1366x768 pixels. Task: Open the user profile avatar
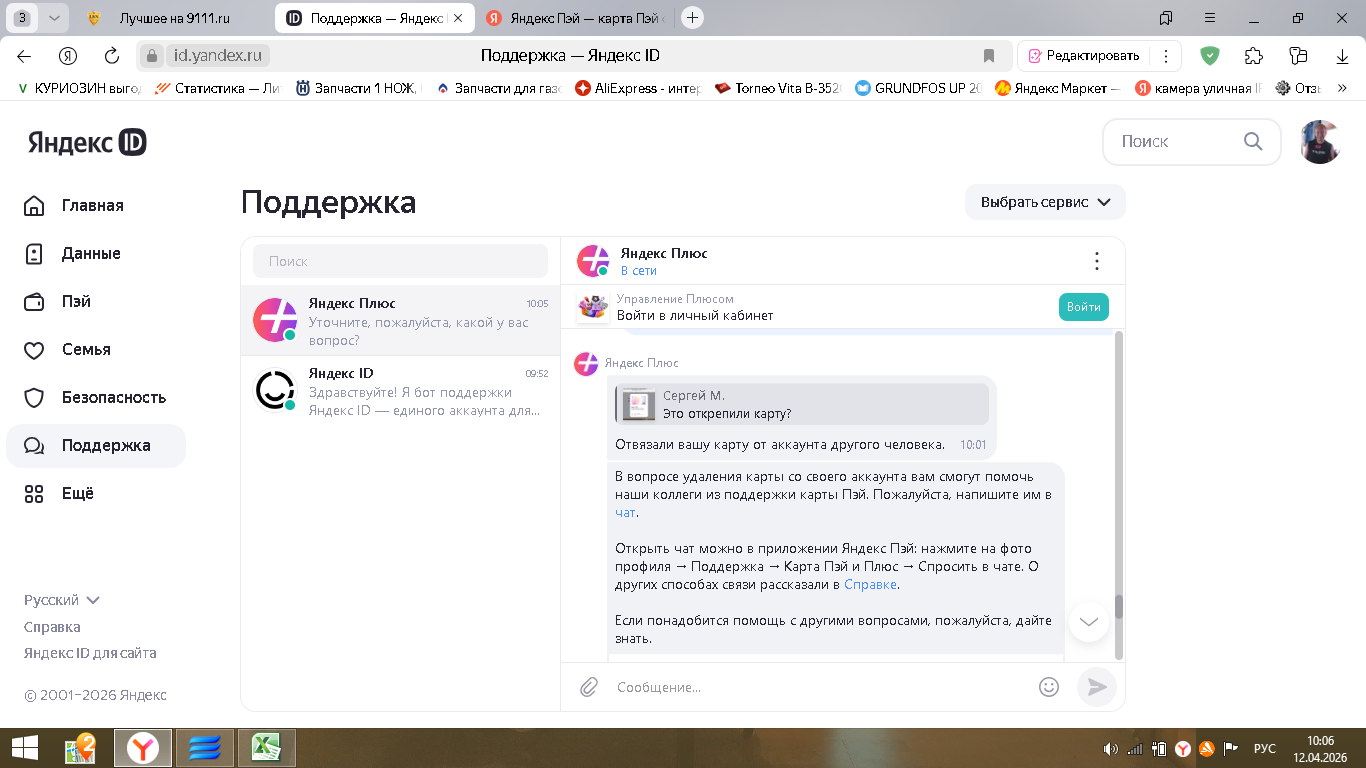click(x=1320, y=142)
